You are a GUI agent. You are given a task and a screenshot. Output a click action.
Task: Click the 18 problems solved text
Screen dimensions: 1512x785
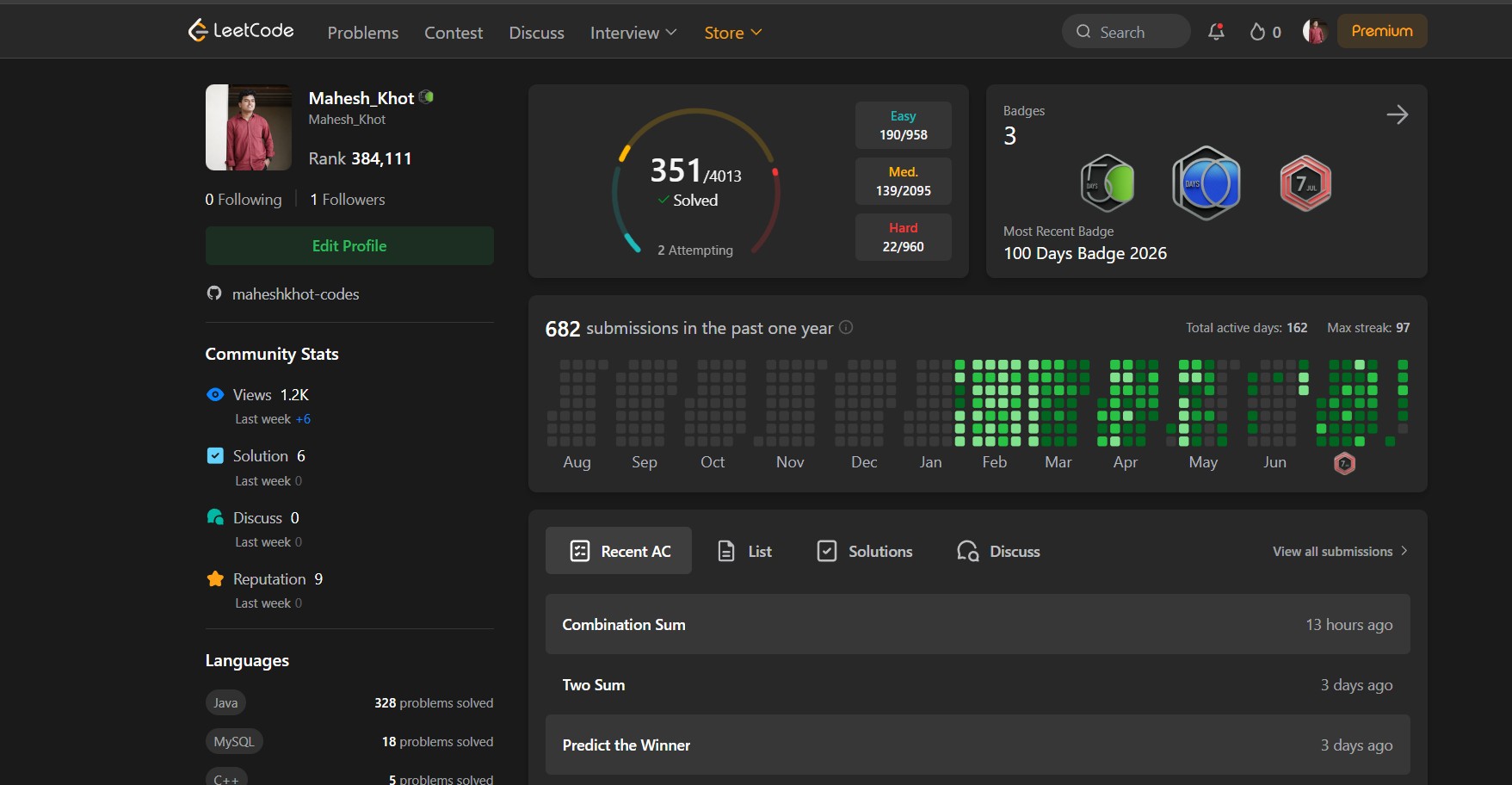click(x=438, y=741)
